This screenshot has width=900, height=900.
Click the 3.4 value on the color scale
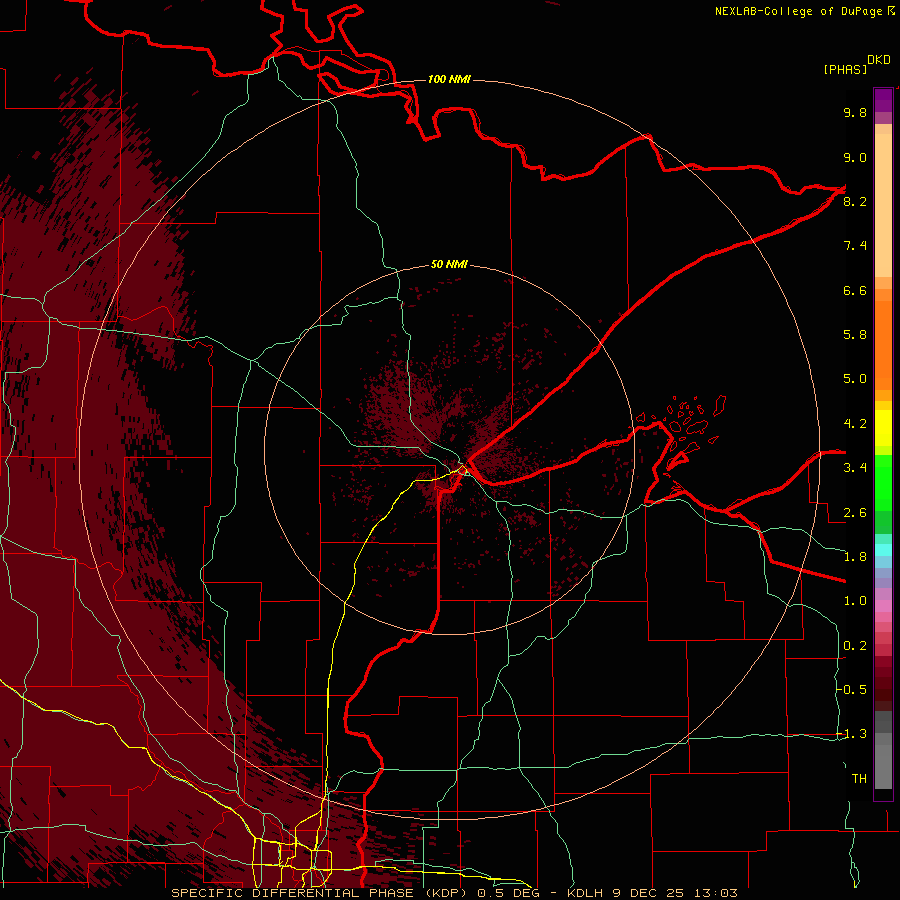tap(855, 467)
